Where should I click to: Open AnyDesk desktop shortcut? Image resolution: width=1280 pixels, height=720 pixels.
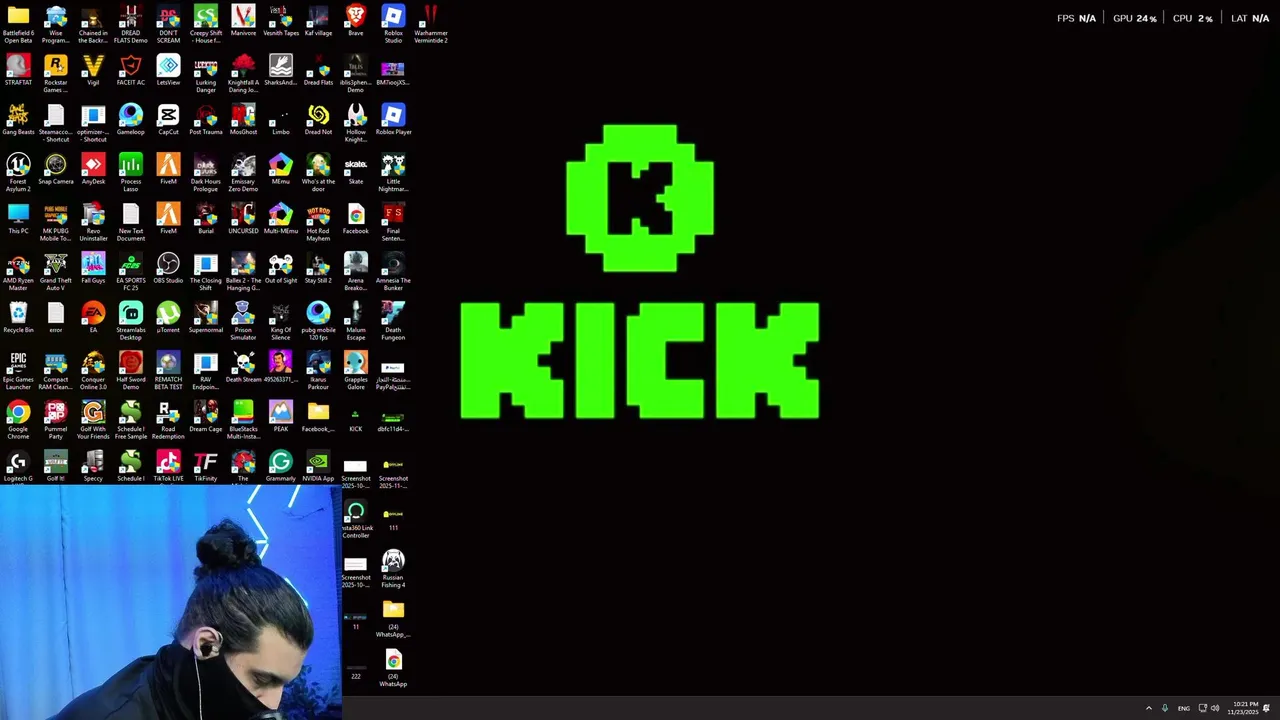click(93, 169)
